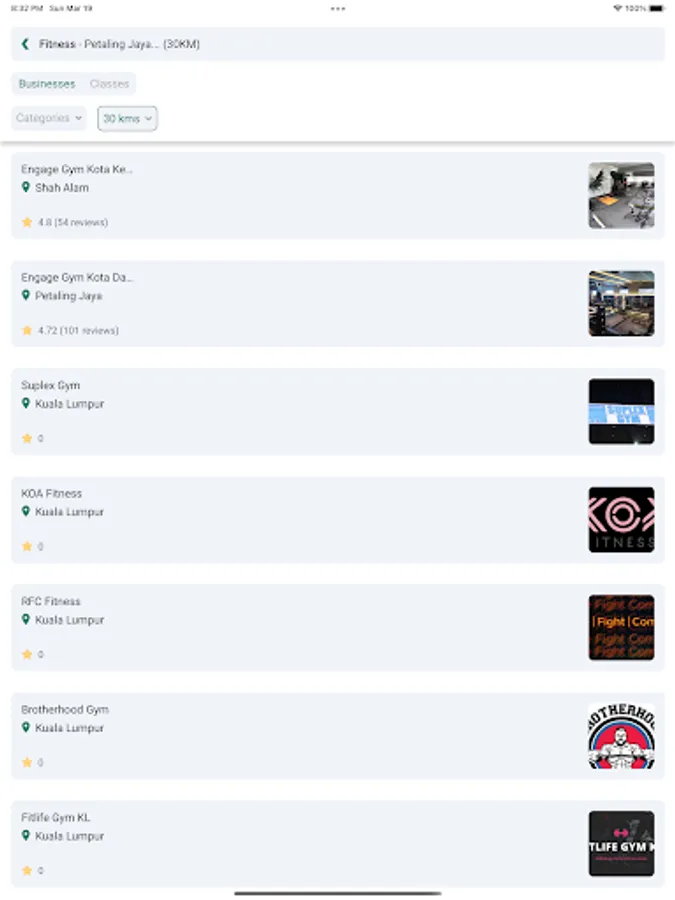Tap the rating star on Brotherhood Gym

[27, 762]
